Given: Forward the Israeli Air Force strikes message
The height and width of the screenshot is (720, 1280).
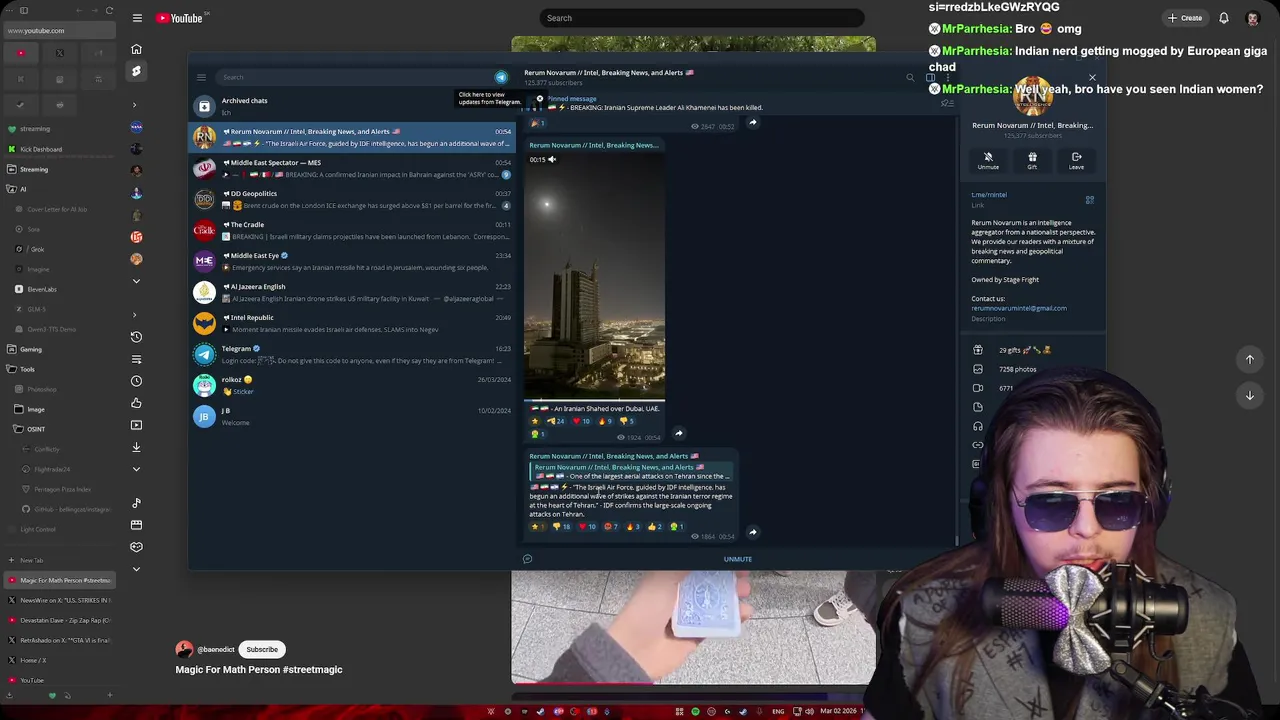Looking at the screenshot, I should click(x=753, y=532).
